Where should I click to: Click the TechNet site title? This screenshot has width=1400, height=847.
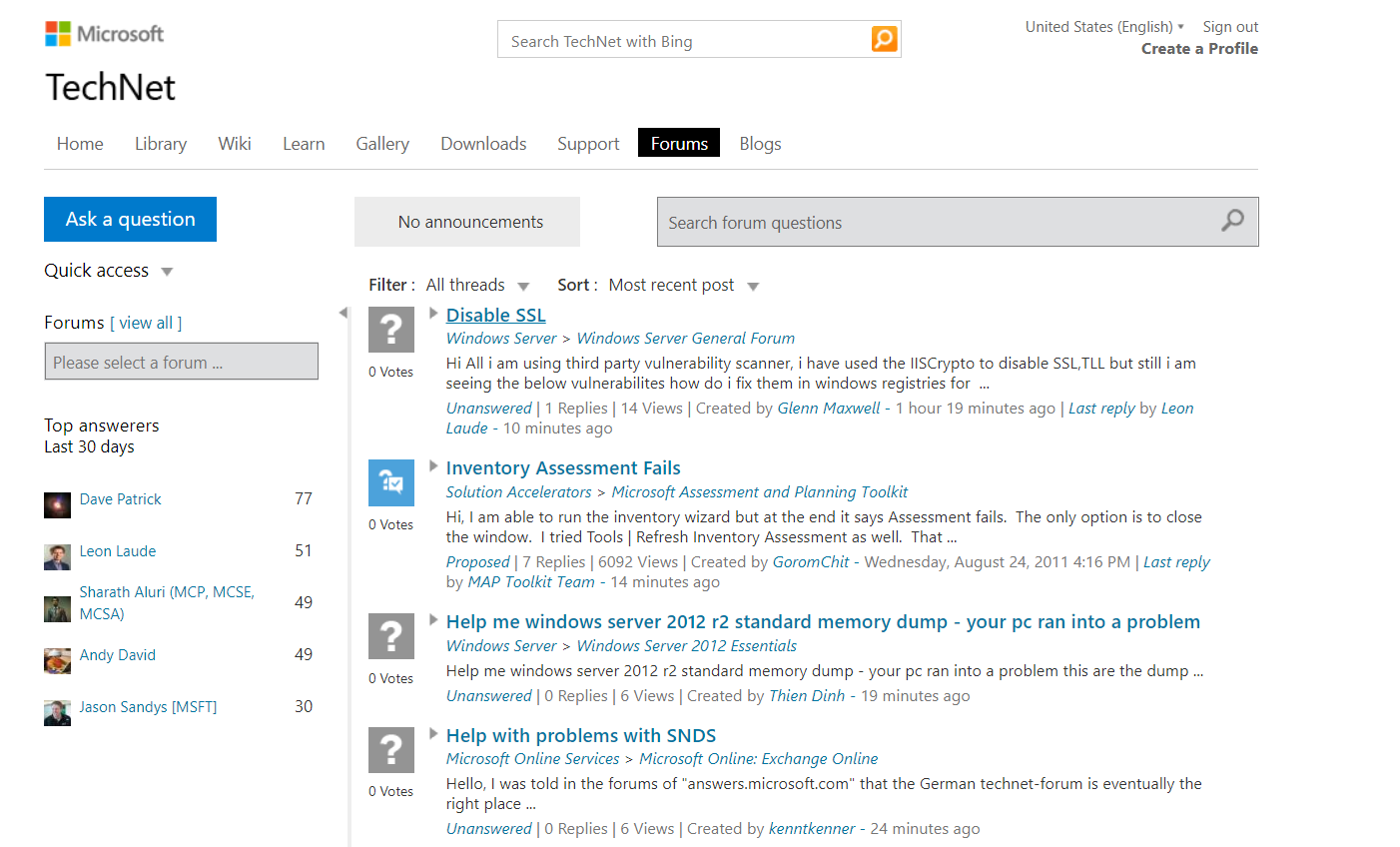(x=111, y=88)
